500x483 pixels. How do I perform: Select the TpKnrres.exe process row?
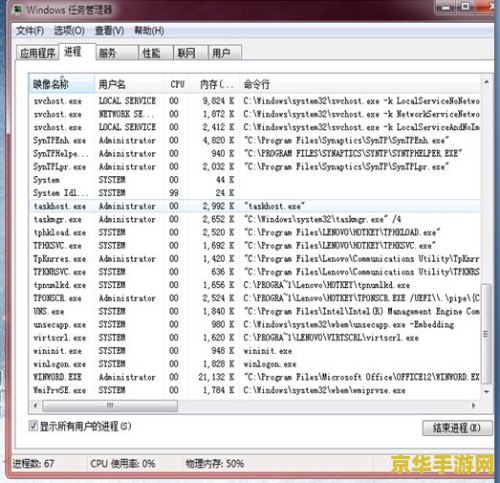click(x=255, y=259)
